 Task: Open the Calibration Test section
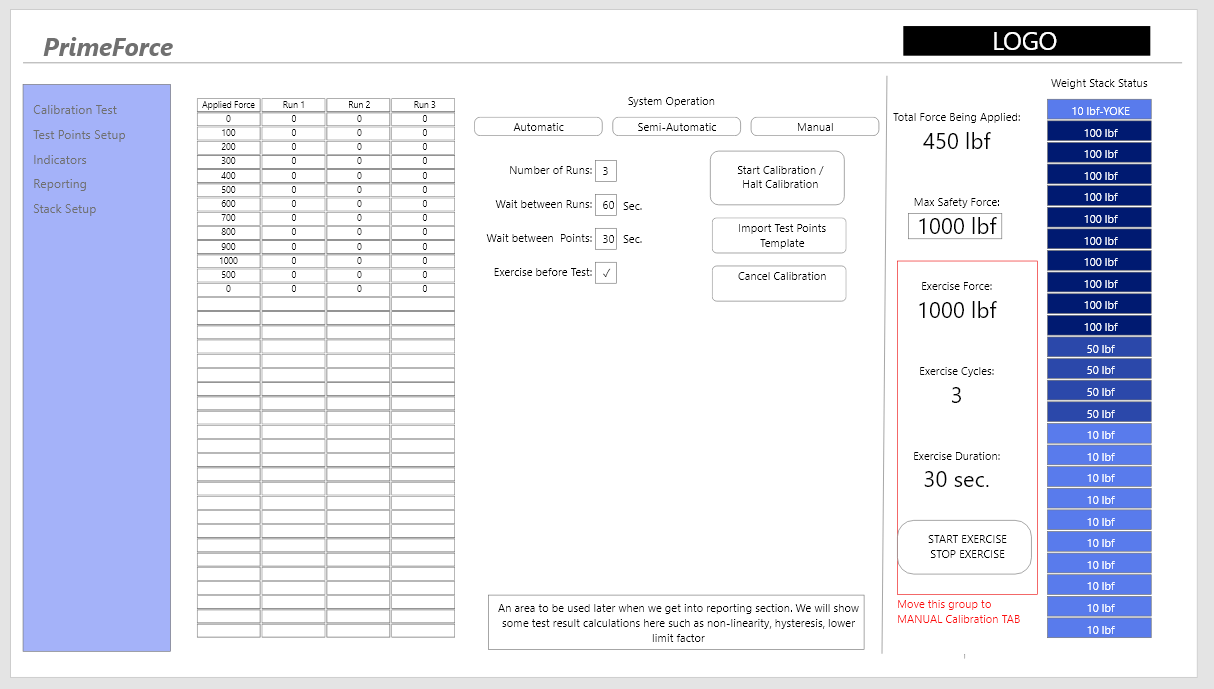(75, 110)
